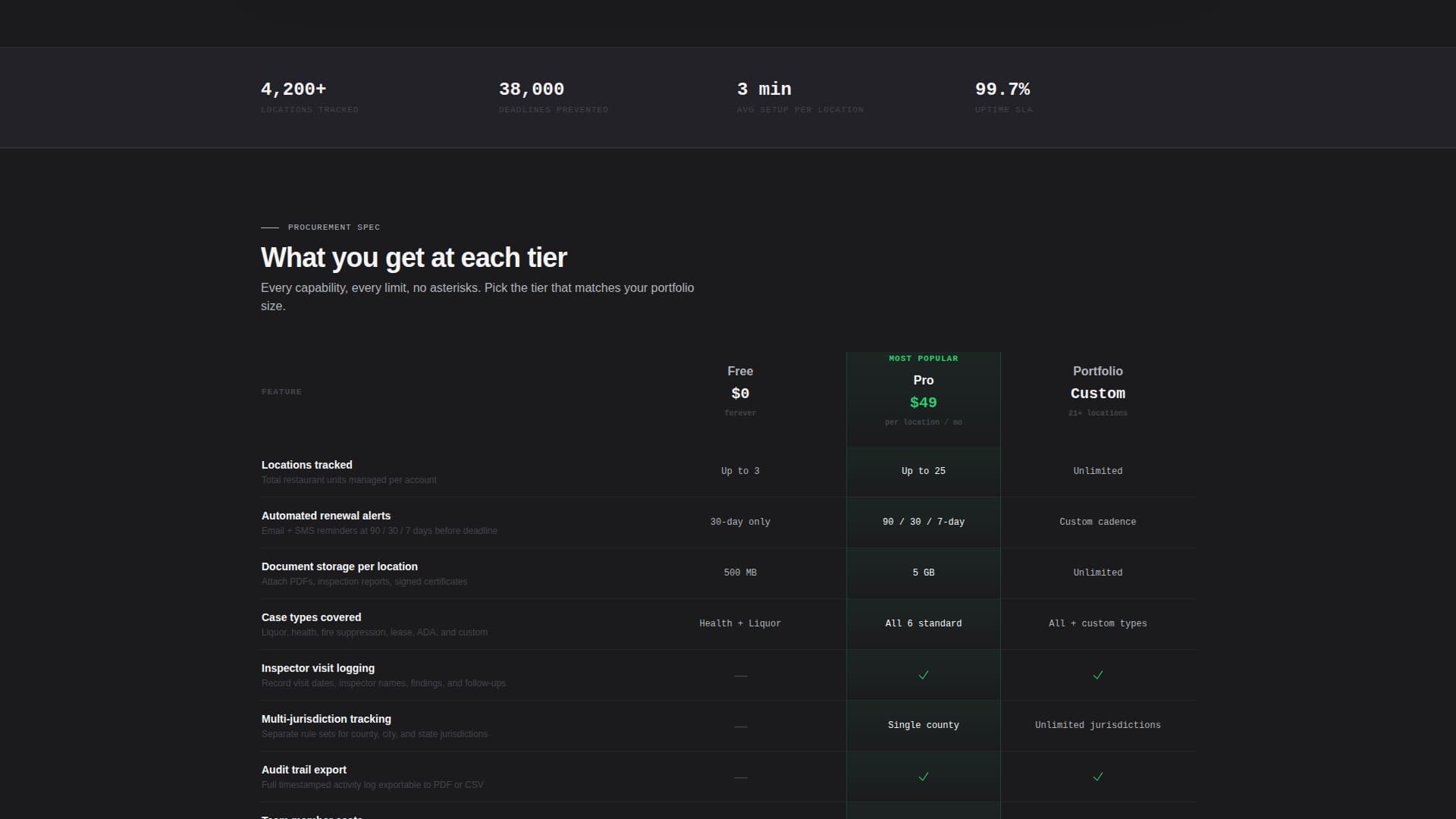This screenshot has width=1456, height=819.
Task: Click the Portfolio checkmark for audit trail export
Action: pos(1097,777)
